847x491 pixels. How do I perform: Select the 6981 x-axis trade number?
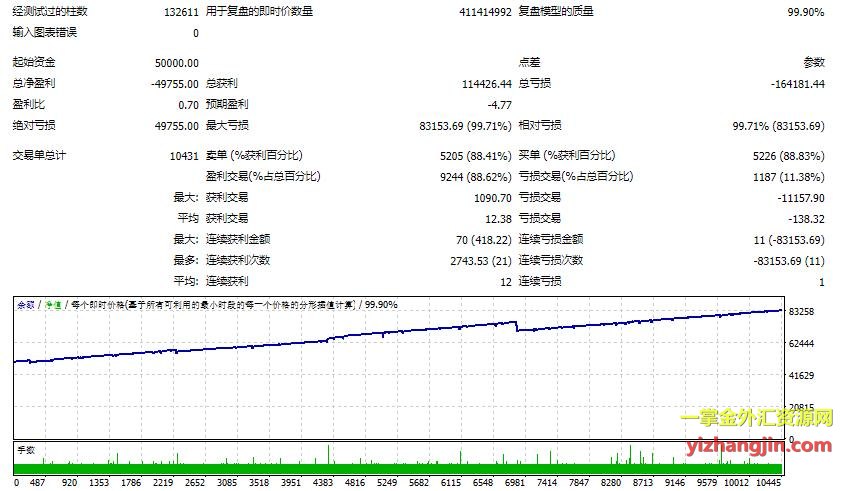[x=514, y=482]
